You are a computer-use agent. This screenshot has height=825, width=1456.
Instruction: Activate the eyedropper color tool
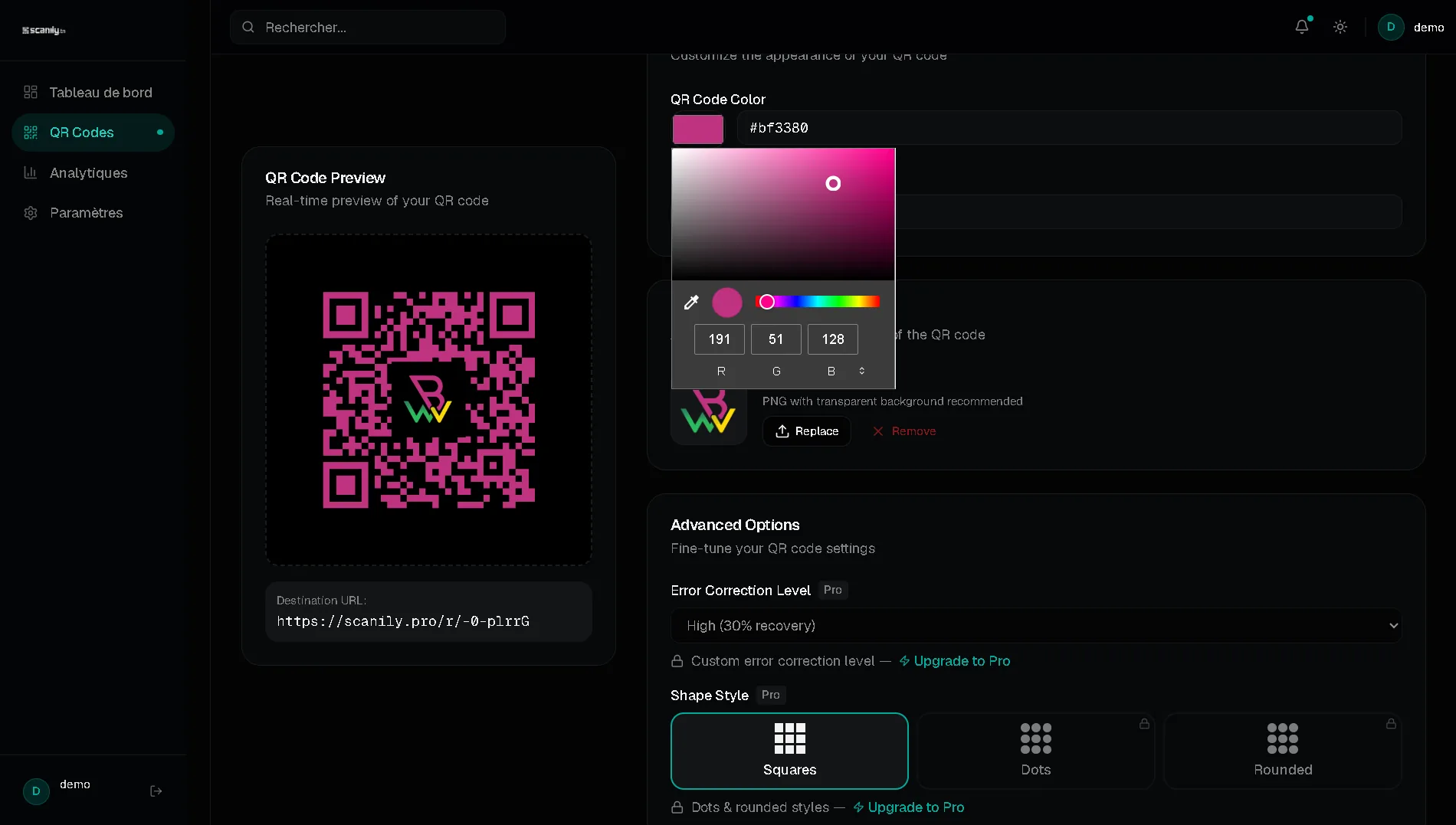[x=691, y=303]
